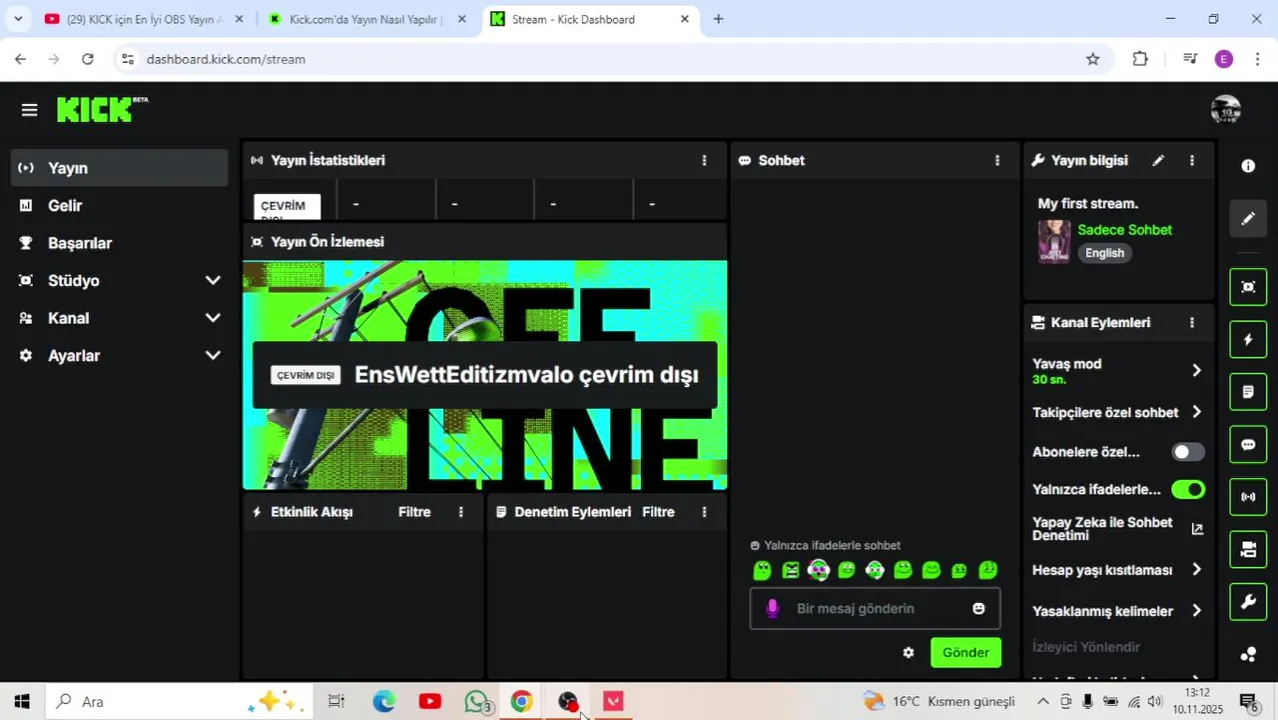Open the profile avatar menu
This screenshot has height=720, width=1278.
1225,110
